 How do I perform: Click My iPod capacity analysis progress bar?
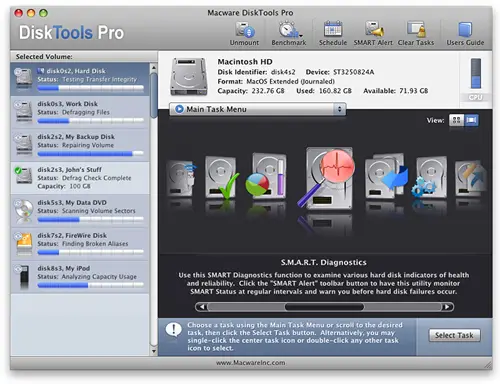[x=91, y=285]
